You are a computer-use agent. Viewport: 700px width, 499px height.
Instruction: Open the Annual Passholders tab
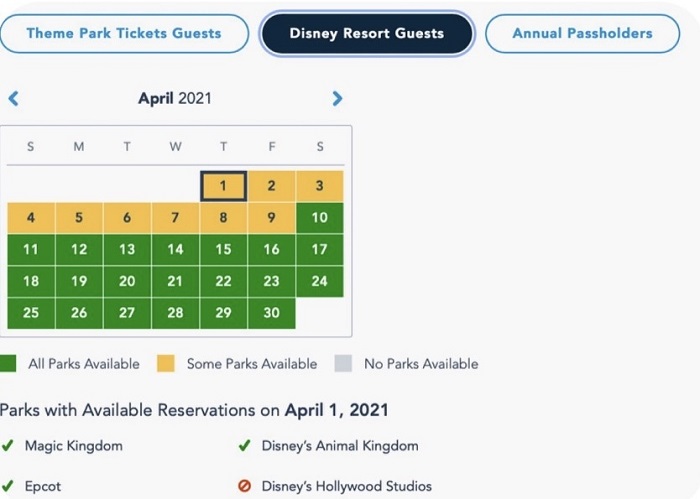click(x=582, y=33)
